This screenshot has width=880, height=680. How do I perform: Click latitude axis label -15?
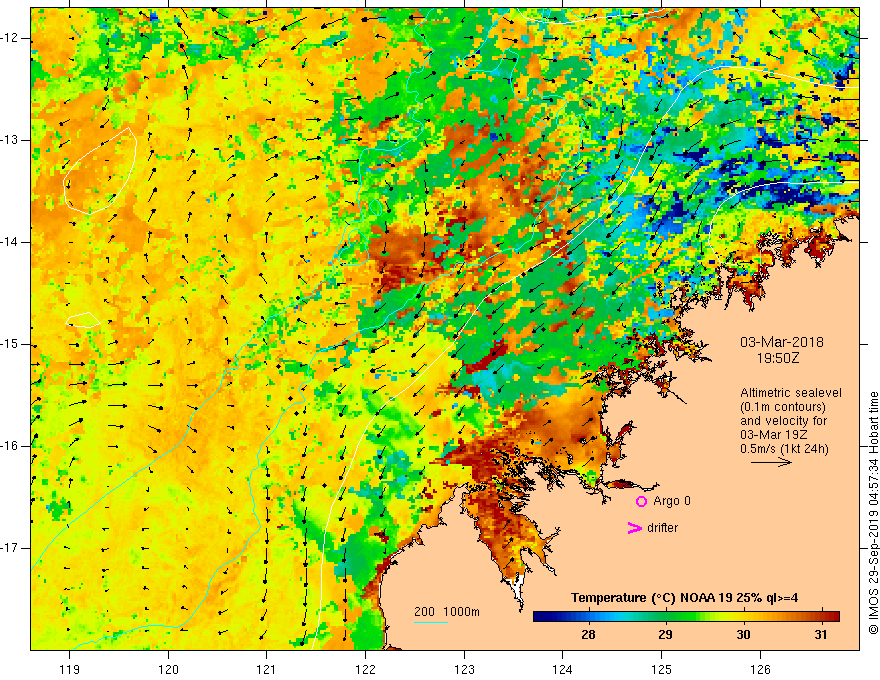tap(10, 344)
